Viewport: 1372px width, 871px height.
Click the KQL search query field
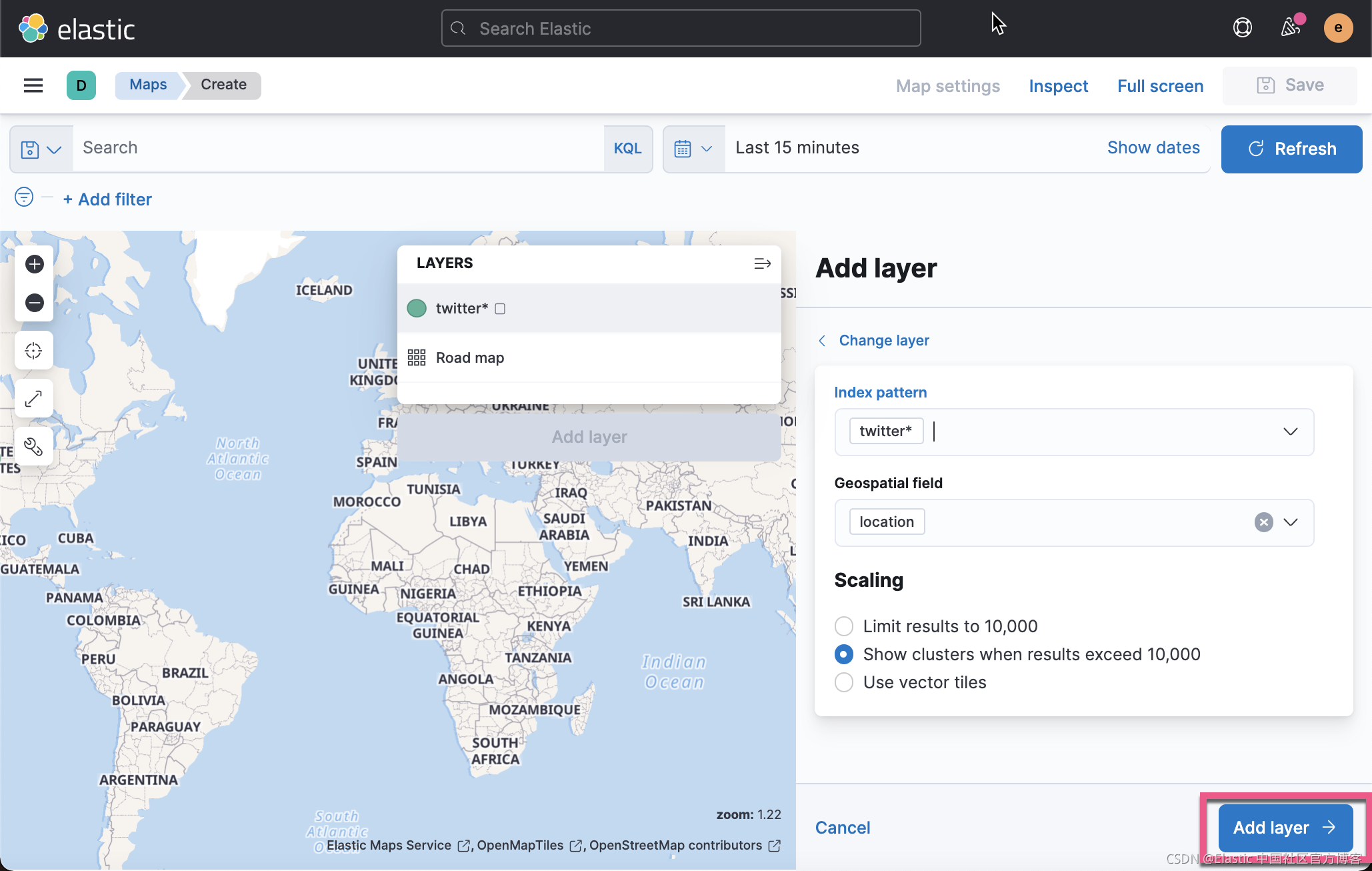pos(338,149)
